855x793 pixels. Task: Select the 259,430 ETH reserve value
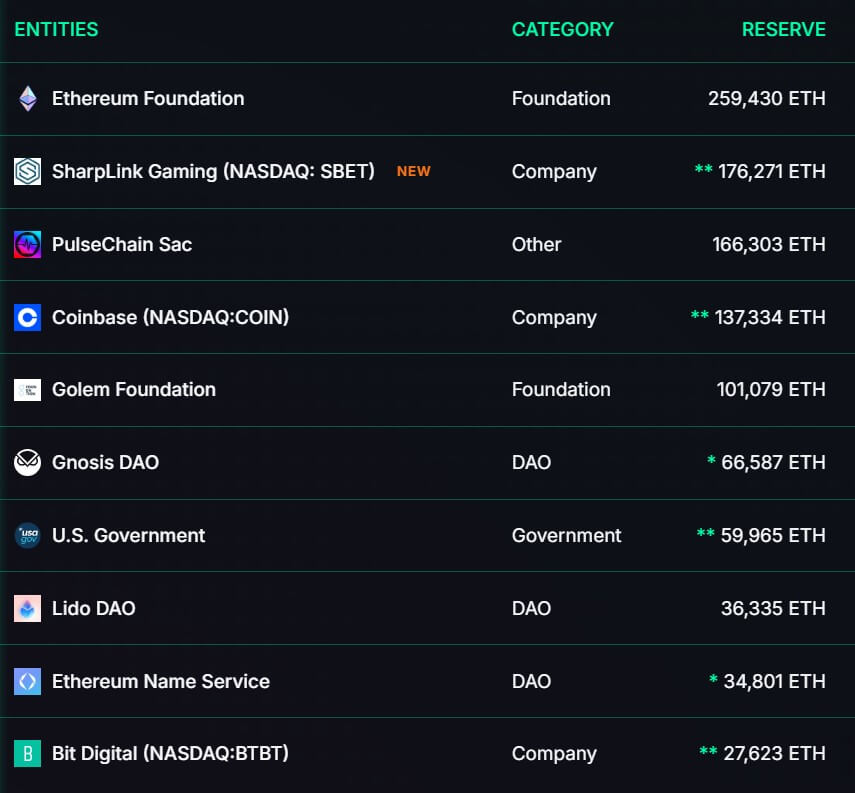pyautogui.click(x=766, y=99)
